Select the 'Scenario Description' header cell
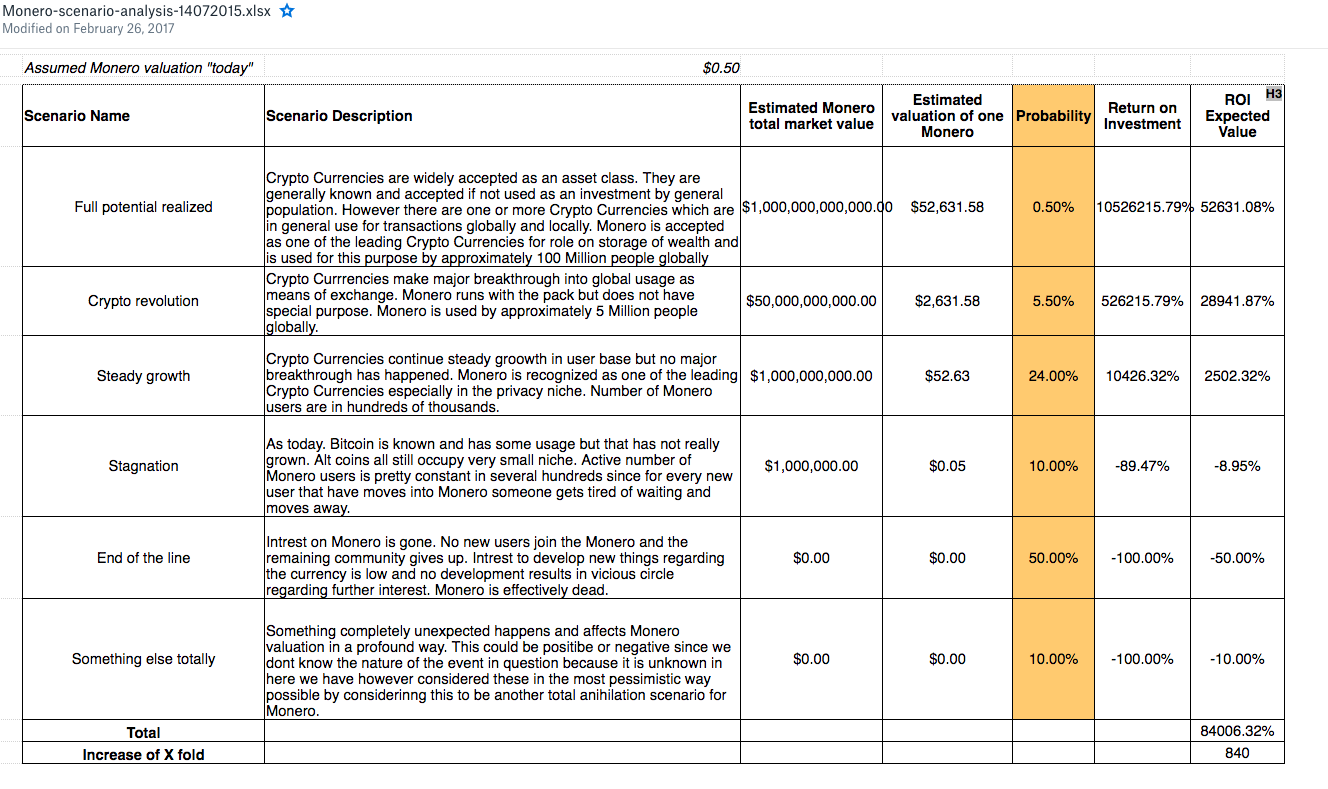 (502, 116)
